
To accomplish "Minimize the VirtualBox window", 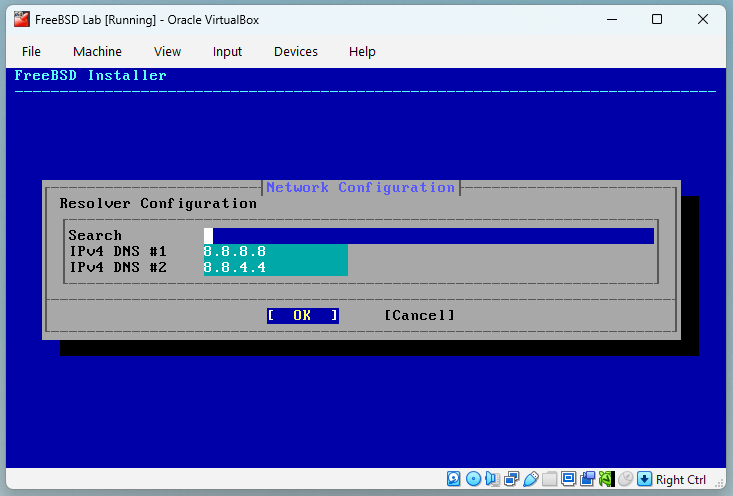I will pos(612,20).
